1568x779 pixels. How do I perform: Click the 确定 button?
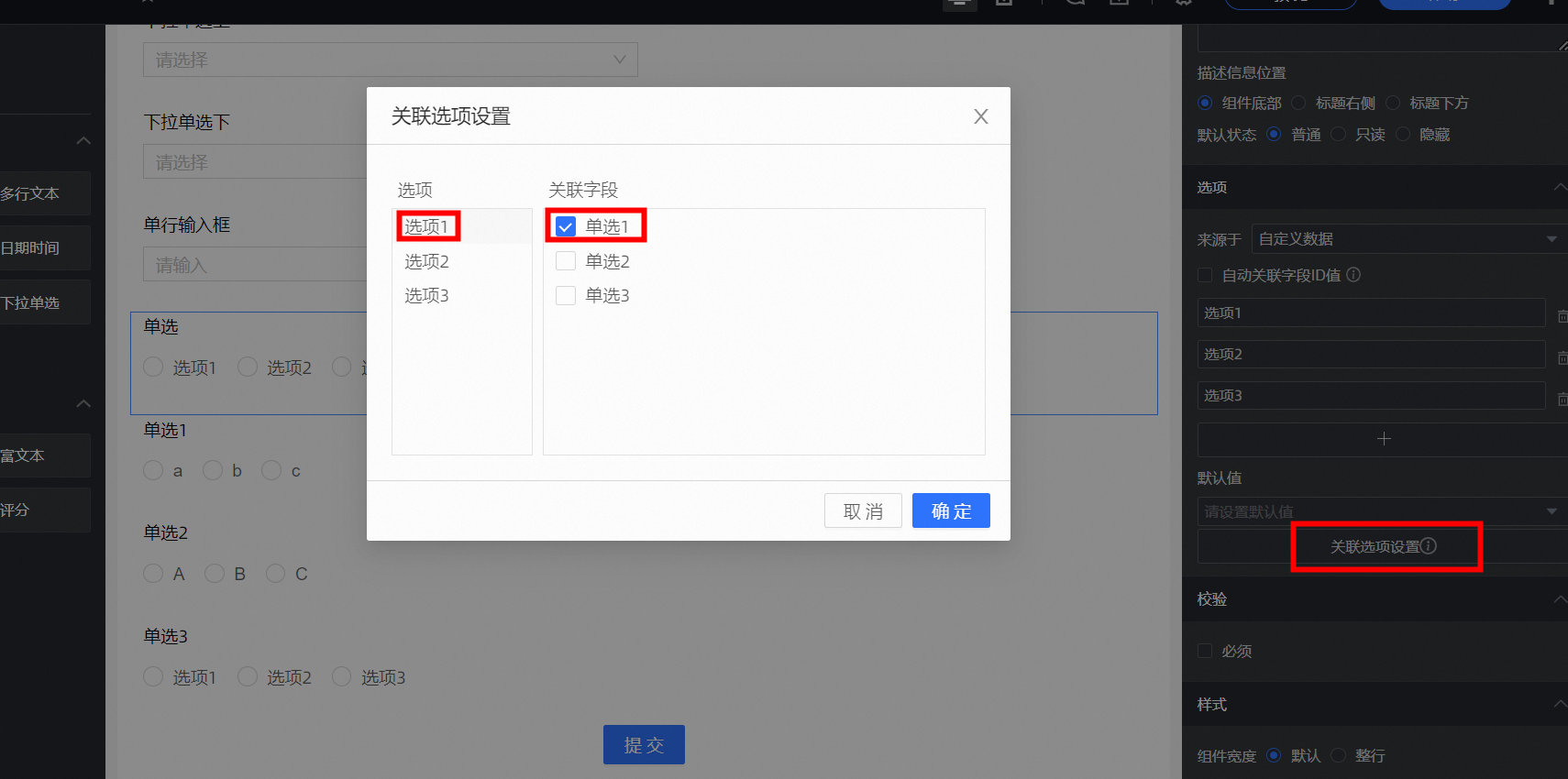click(x=951, y=510)
